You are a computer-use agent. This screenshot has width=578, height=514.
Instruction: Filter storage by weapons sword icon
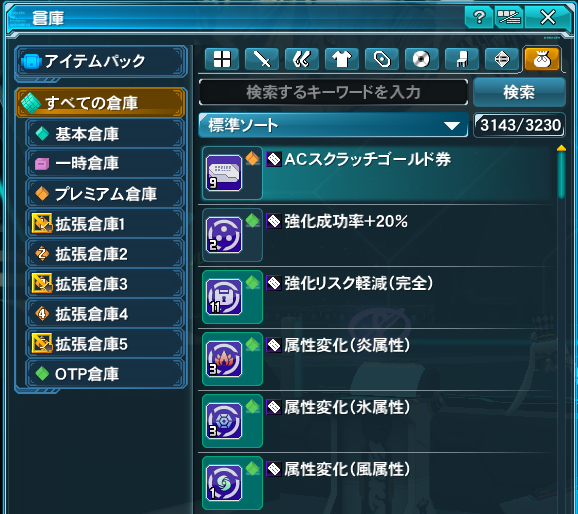tap(262, 59)
